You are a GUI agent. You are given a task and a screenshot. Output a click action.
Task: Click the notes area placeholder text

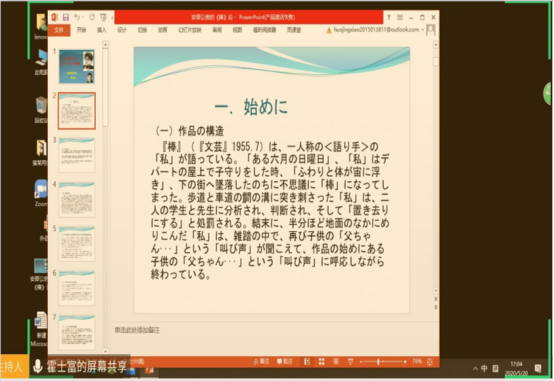(x=137, y=330)
